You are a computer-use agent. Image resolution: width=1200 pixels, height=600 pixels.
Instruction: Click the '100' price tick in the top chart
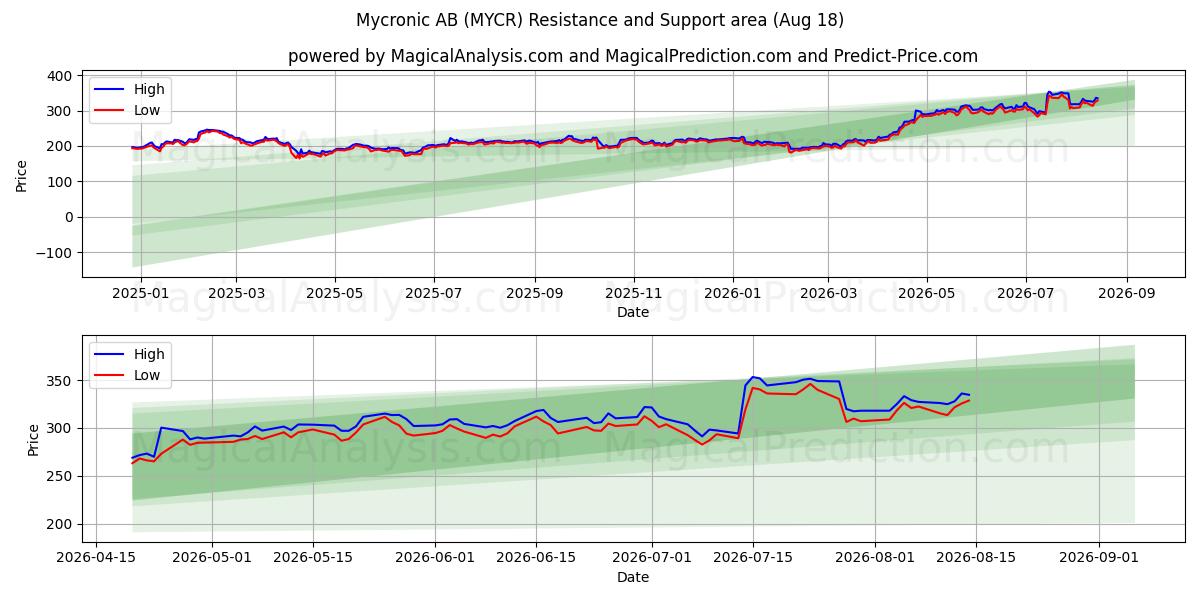(59, 182)
